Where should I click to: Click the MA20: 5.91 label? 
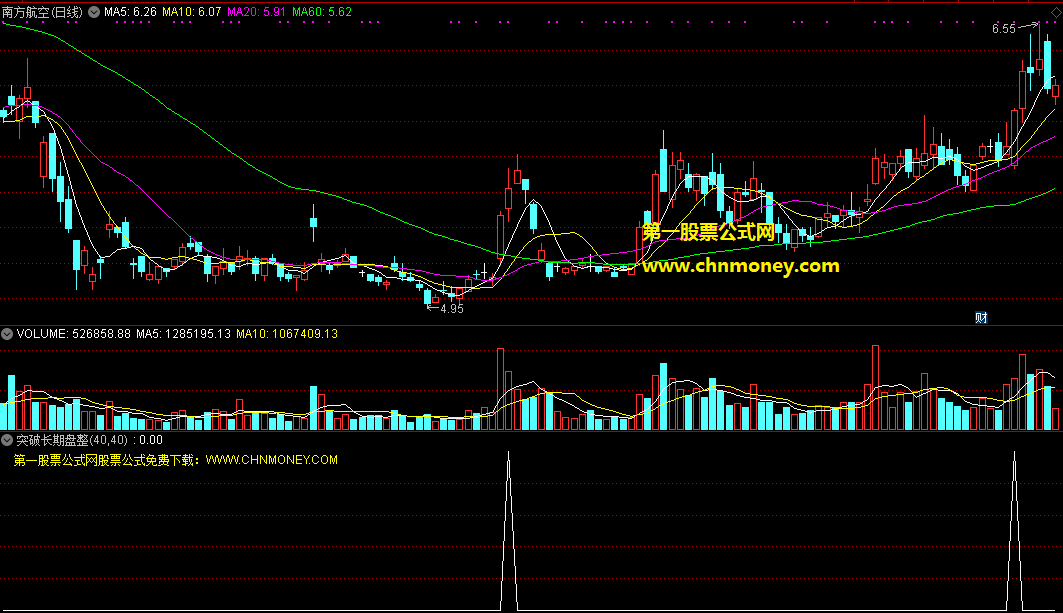tap(256, 12)
